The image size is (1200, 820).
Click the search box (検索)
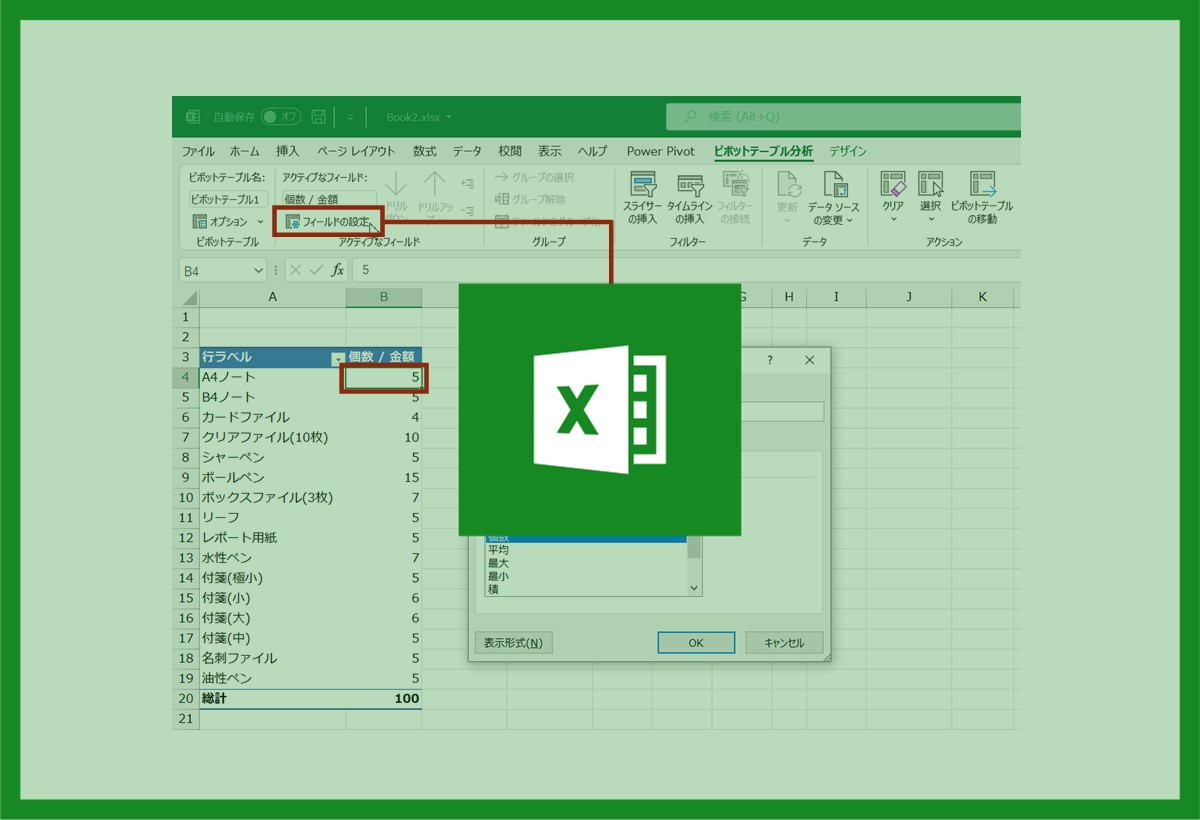coord(840,117)
